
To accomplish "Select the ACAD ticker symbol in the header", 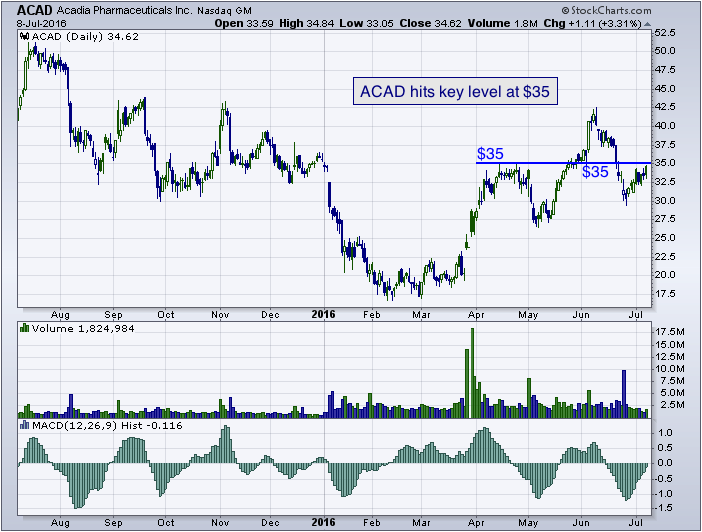I will (x=34, y=10).
